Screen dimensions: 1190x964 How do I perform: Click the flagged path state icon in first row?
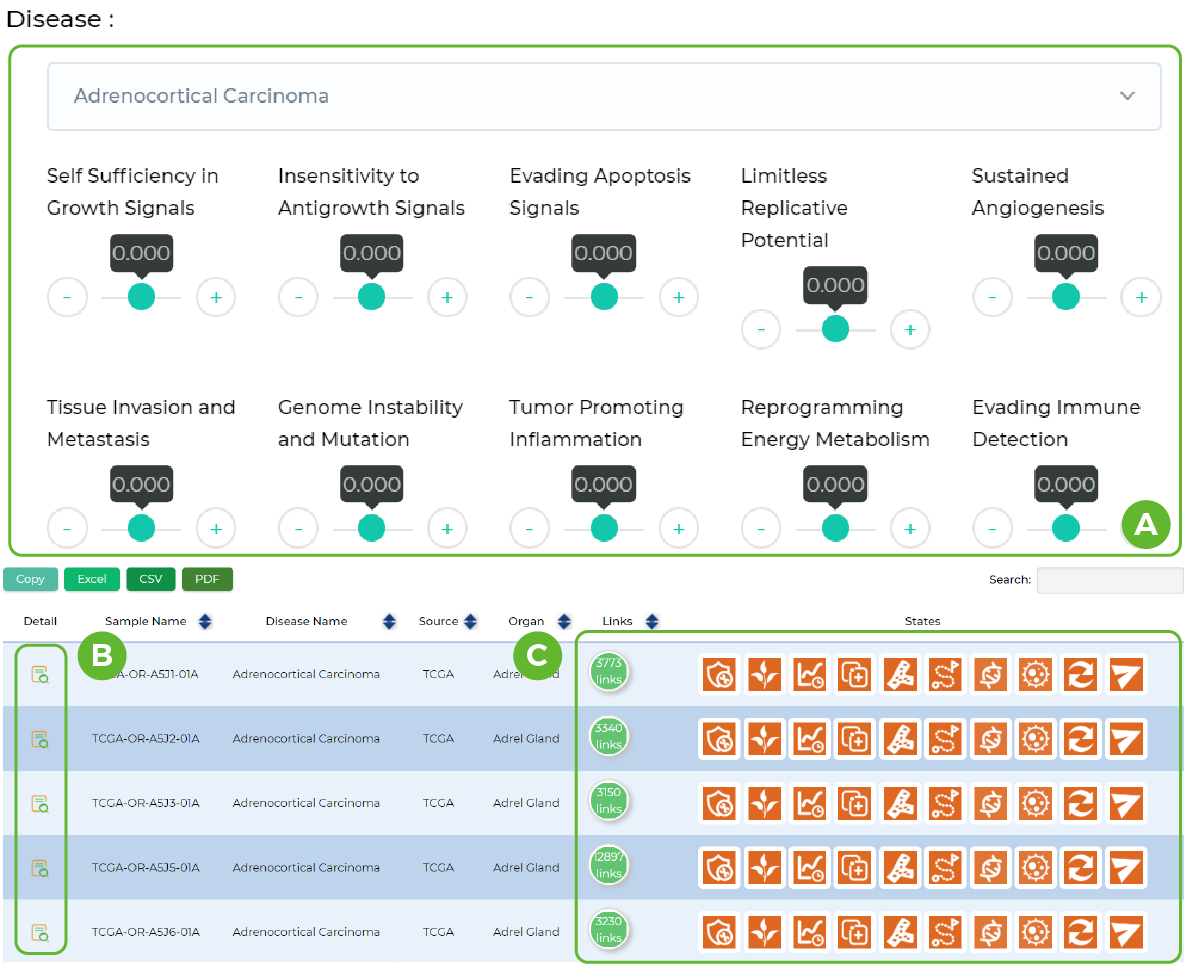945,675
